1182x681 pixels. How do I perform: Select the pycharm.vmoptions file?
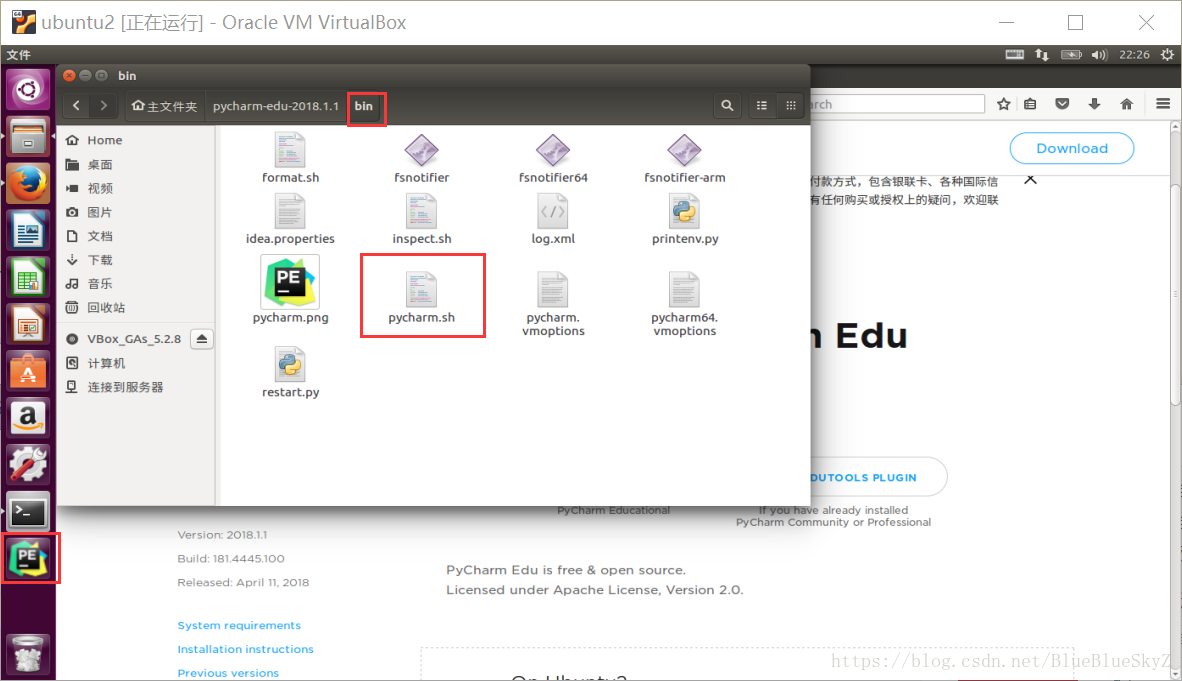[553, 303]
